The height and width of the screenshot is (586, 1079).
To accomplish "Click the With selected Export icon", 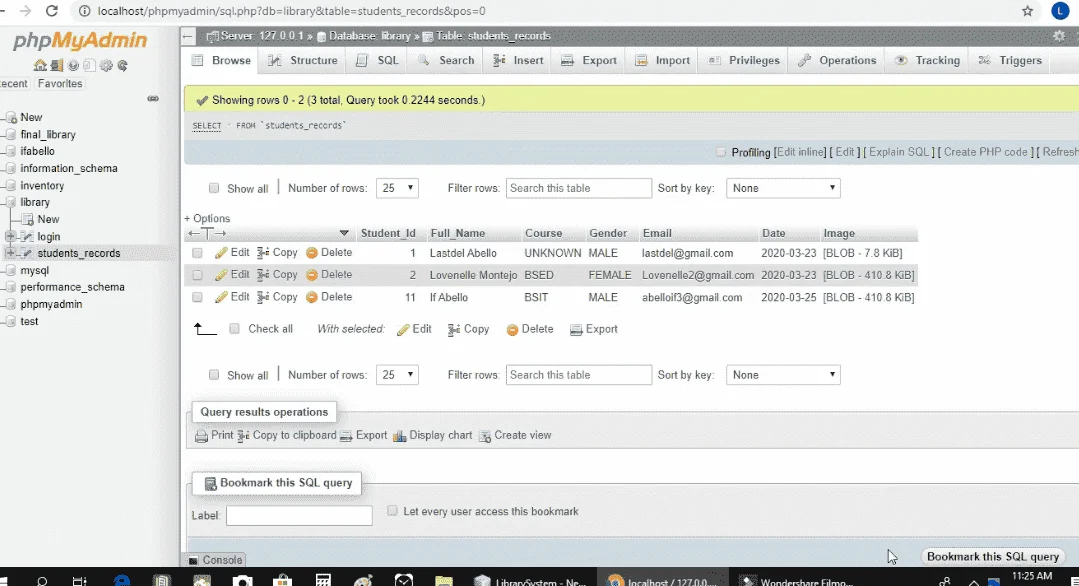I will pyautogui.click(x=576, y=329).
